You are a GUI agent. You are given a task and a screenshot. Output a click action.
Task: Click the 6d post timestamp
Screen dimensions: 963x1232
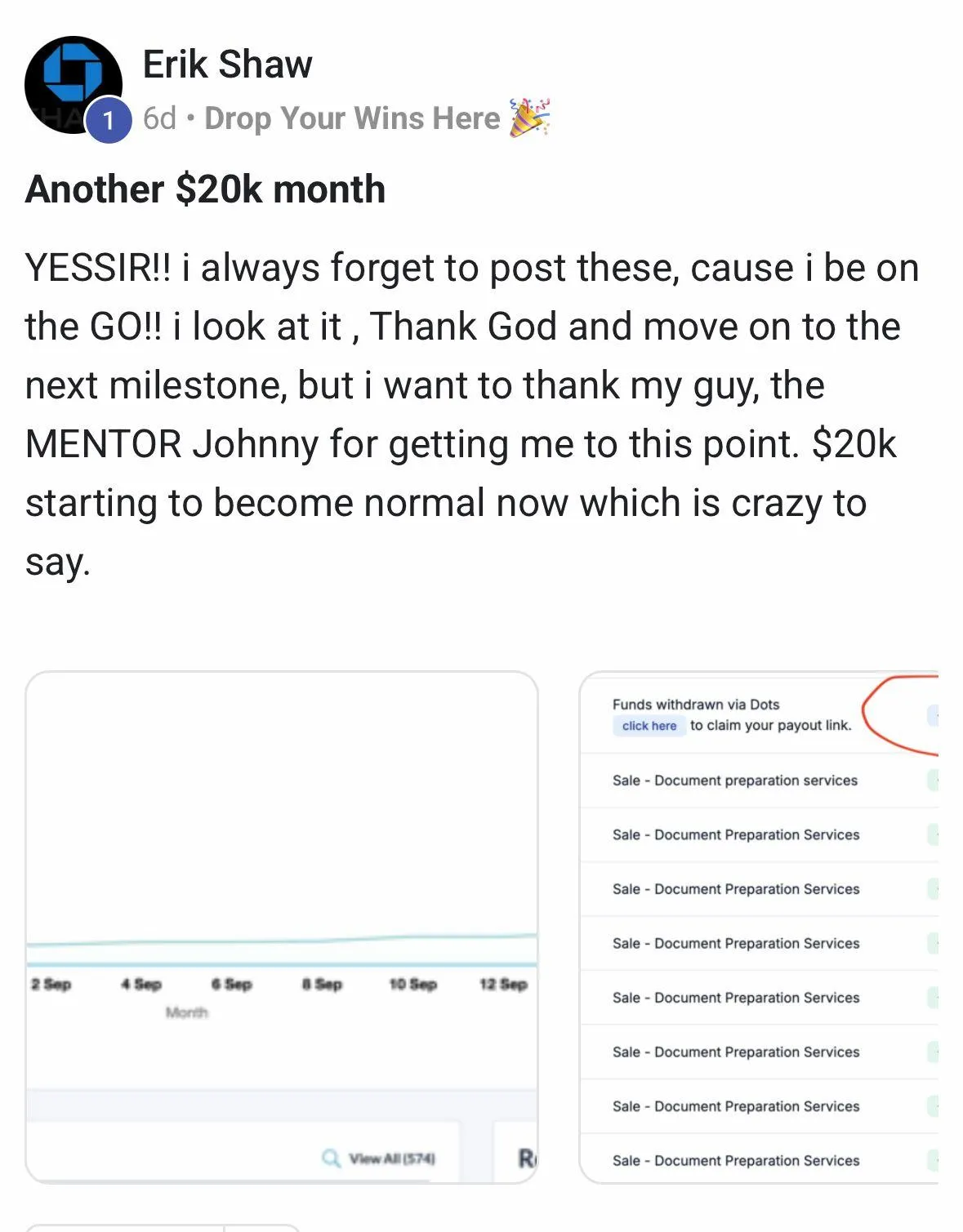pyautogui.click(x=159, y=118)
